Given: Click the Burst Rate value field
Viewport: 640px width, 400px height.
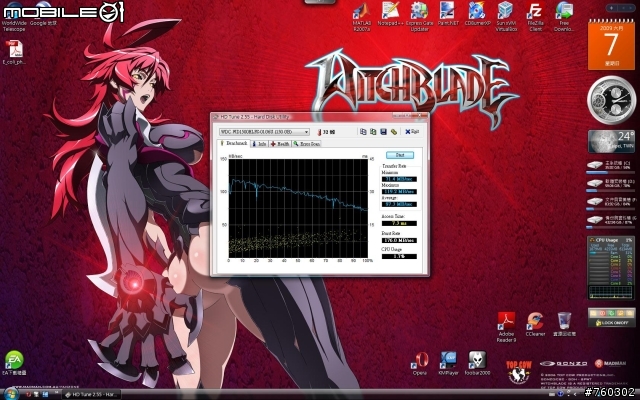Looking at the screenshot, I should 399,240.
